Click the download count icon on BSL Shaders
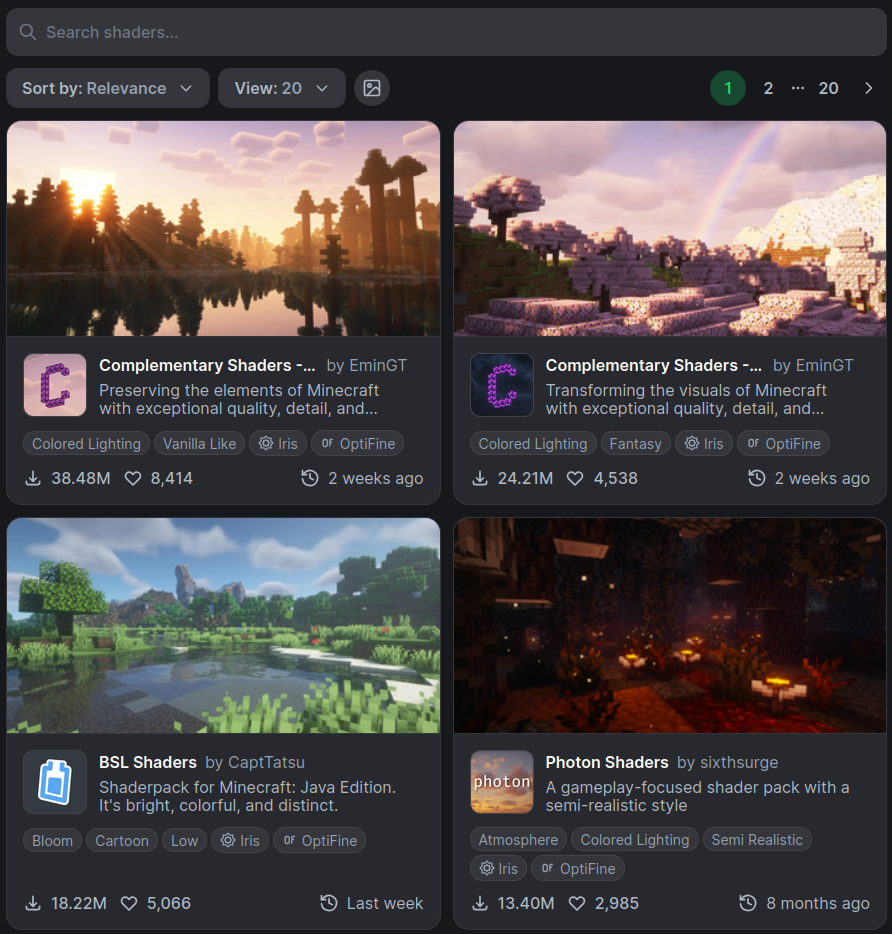The height and width of the screenshot is (934, 892). click(33, 903)
